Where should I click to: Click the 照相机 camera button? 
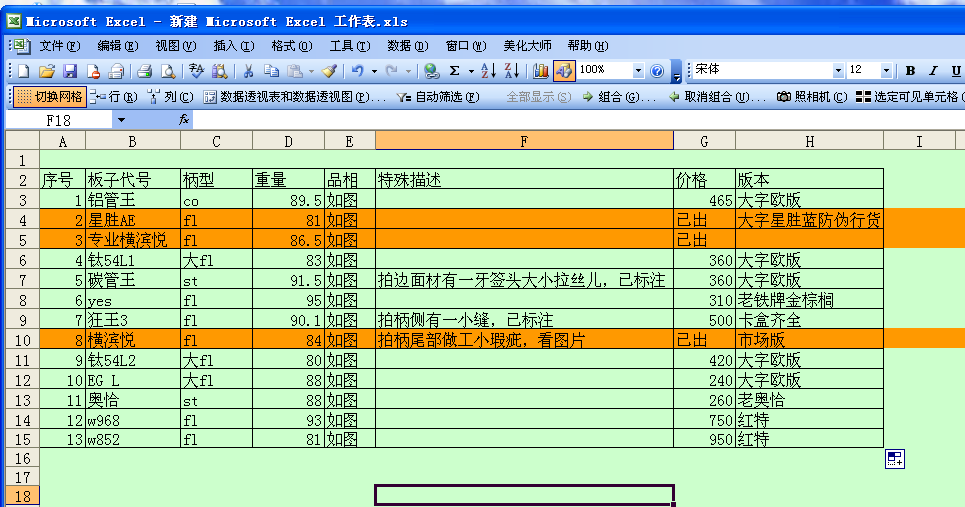pyautogui.click(x=813, y=97)
